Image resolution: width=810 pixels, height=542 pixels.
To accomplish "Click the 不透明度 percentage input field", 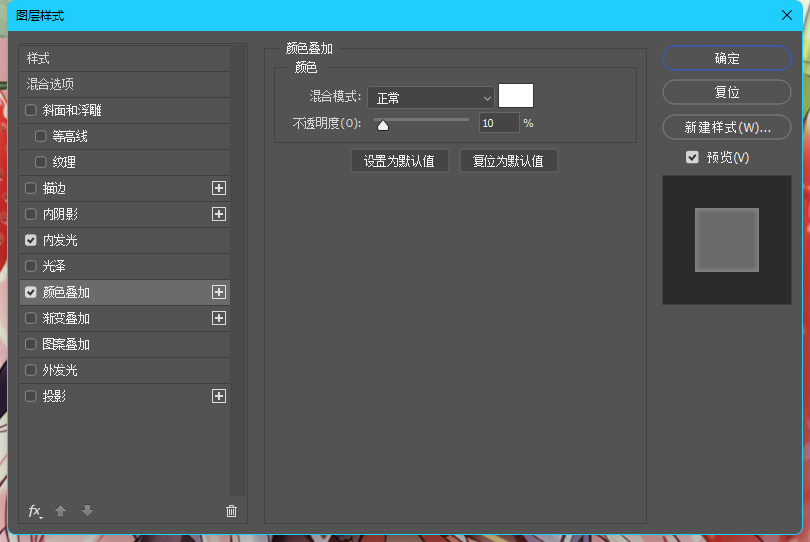I will click(499, 123).
